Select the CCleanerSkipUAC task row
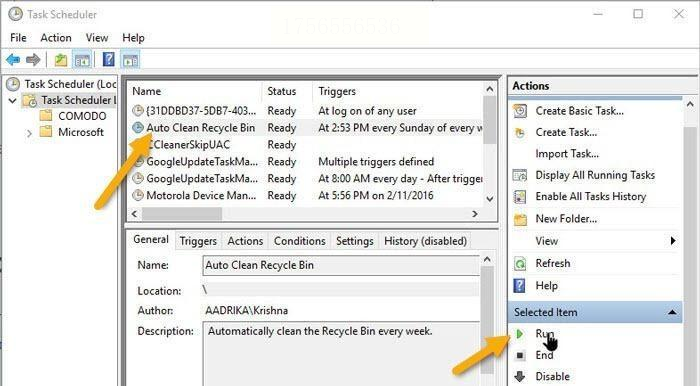This screenshot has width=700, height=386. (x=306, y=145)
